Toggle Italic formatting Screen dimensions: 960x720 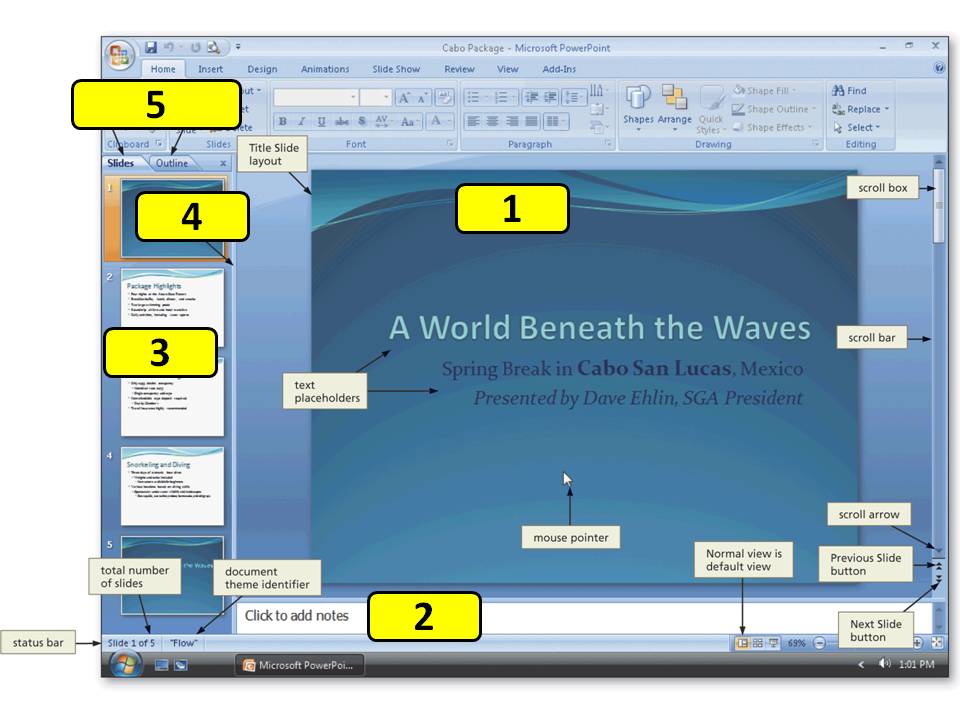[x=302, y=121]
